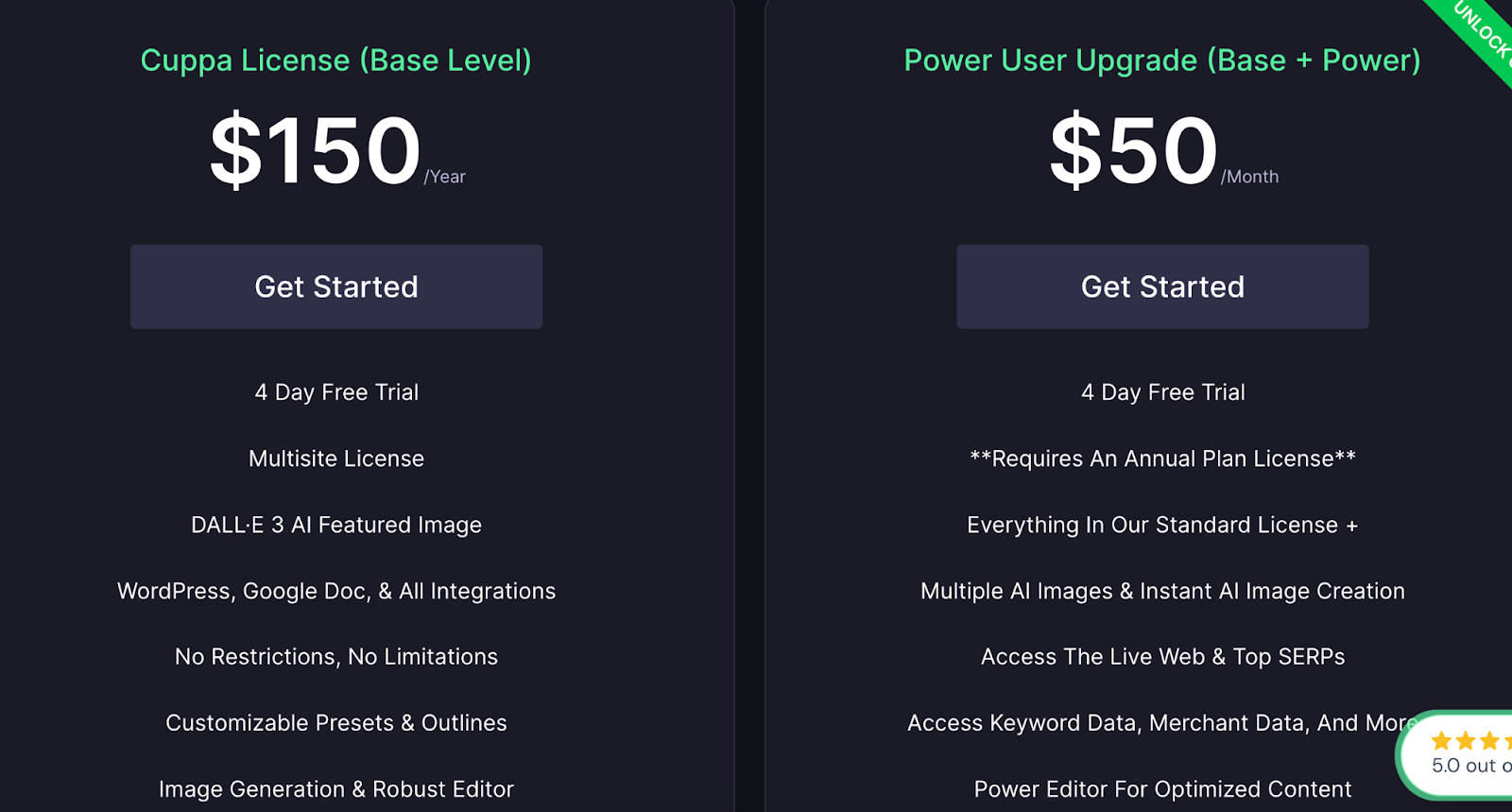Click the $50 monthly price
The image size is (1512, 812).
point(1135,151)
